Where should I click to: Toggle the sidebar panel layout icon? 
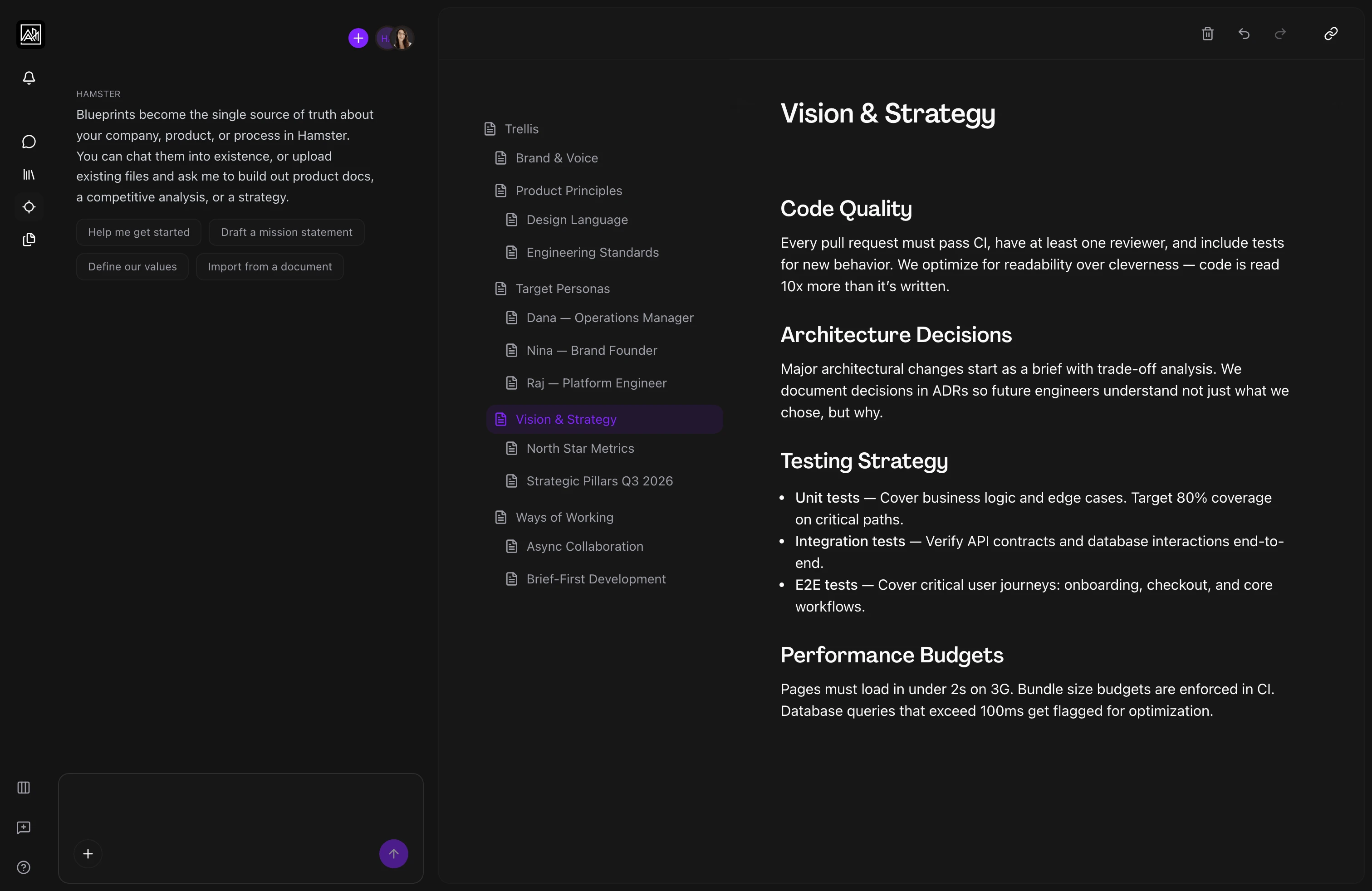[24, 787]
